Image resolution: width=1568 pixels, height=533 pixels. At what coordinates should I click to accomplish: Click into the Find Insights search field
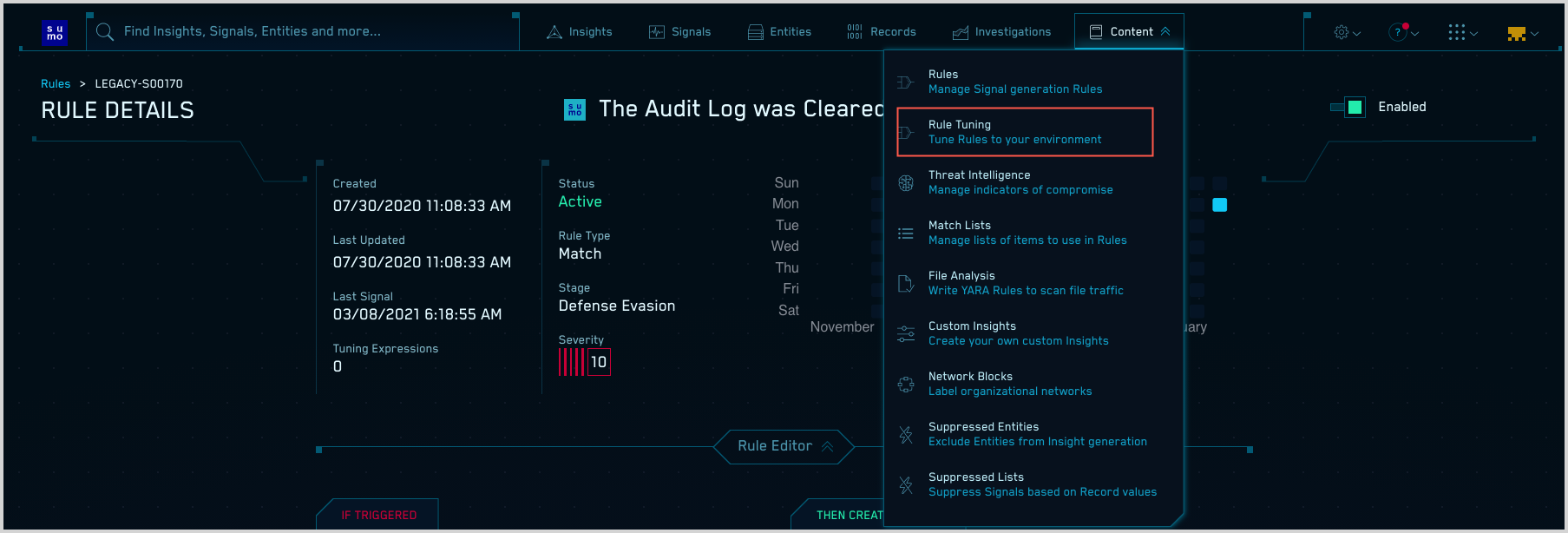[x=304, y=31]
